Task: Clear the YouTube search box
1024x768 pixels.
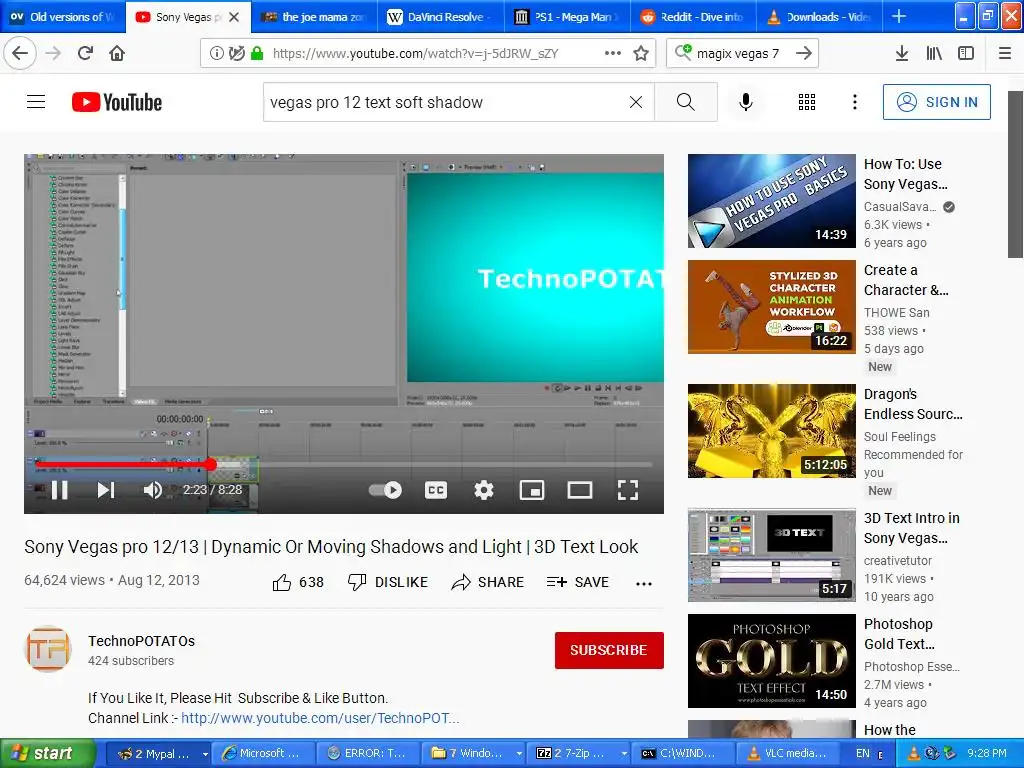Action: click(x=636, y=102)
